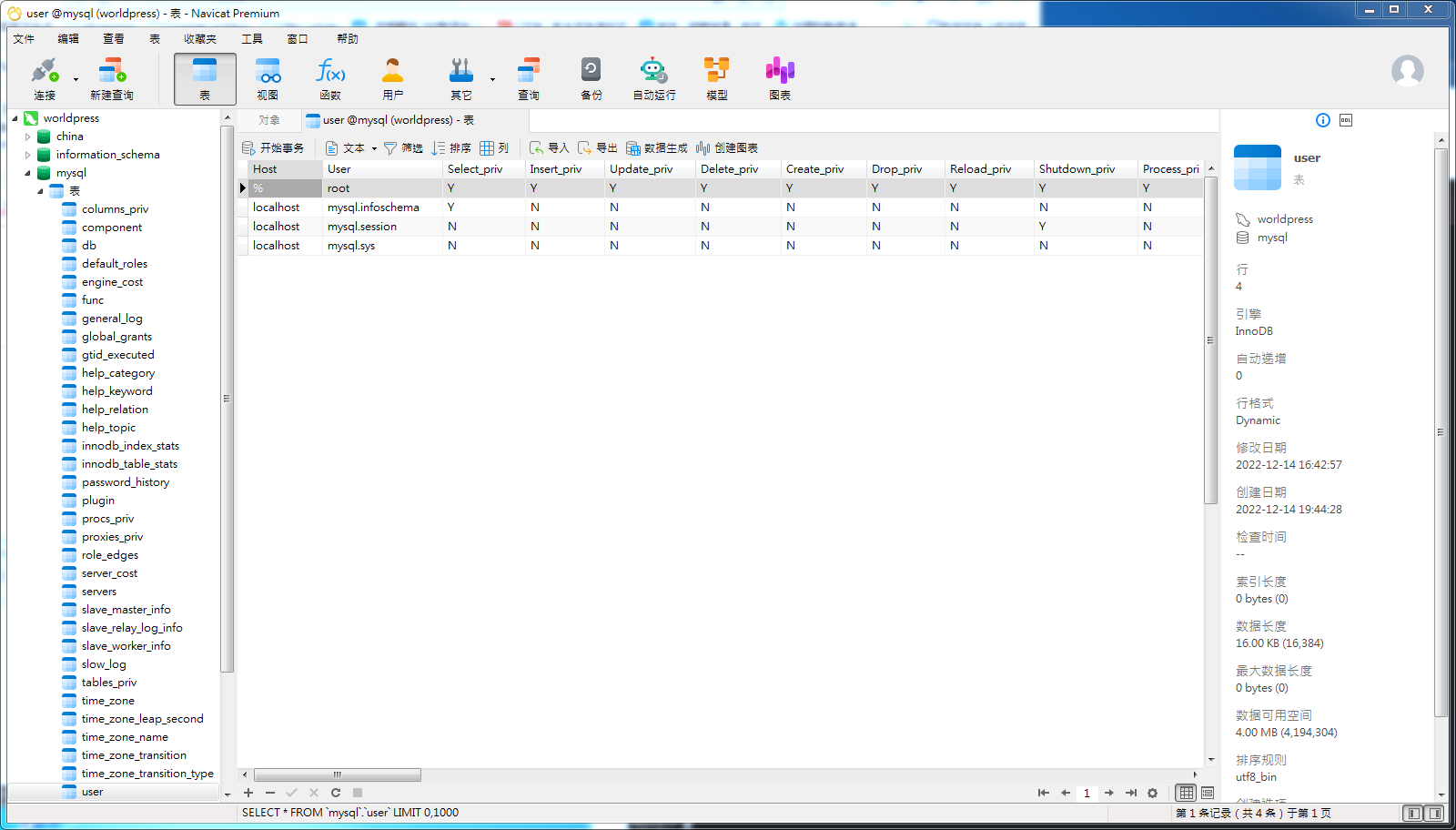Open the Function (函数) toolbar icon
The width and height of the screenshot is (1456, 830).
pyautogui.click(x=330, y=78)
